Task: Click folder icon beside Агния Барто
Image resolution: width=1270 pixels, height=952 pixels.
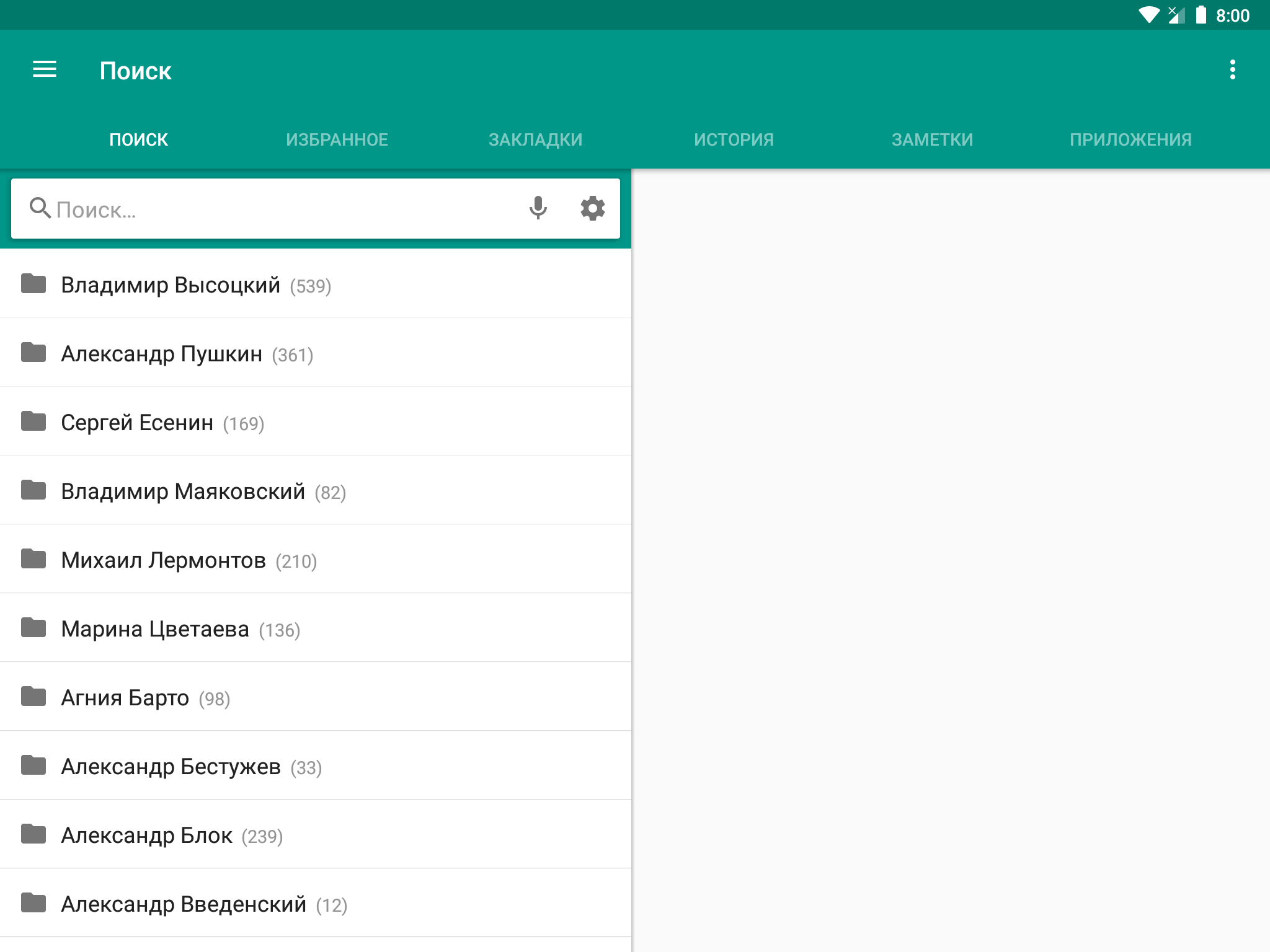Action: (x=33, y=696)
